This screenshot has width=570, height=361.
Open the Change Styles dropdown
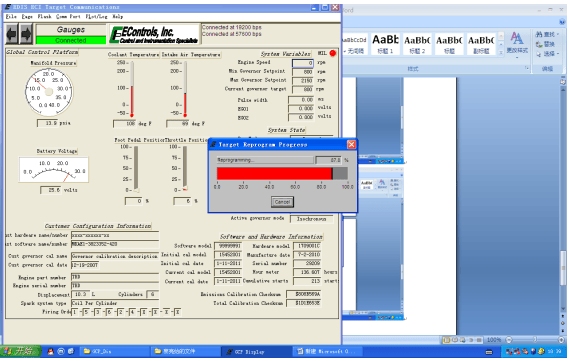pos(517,43)
